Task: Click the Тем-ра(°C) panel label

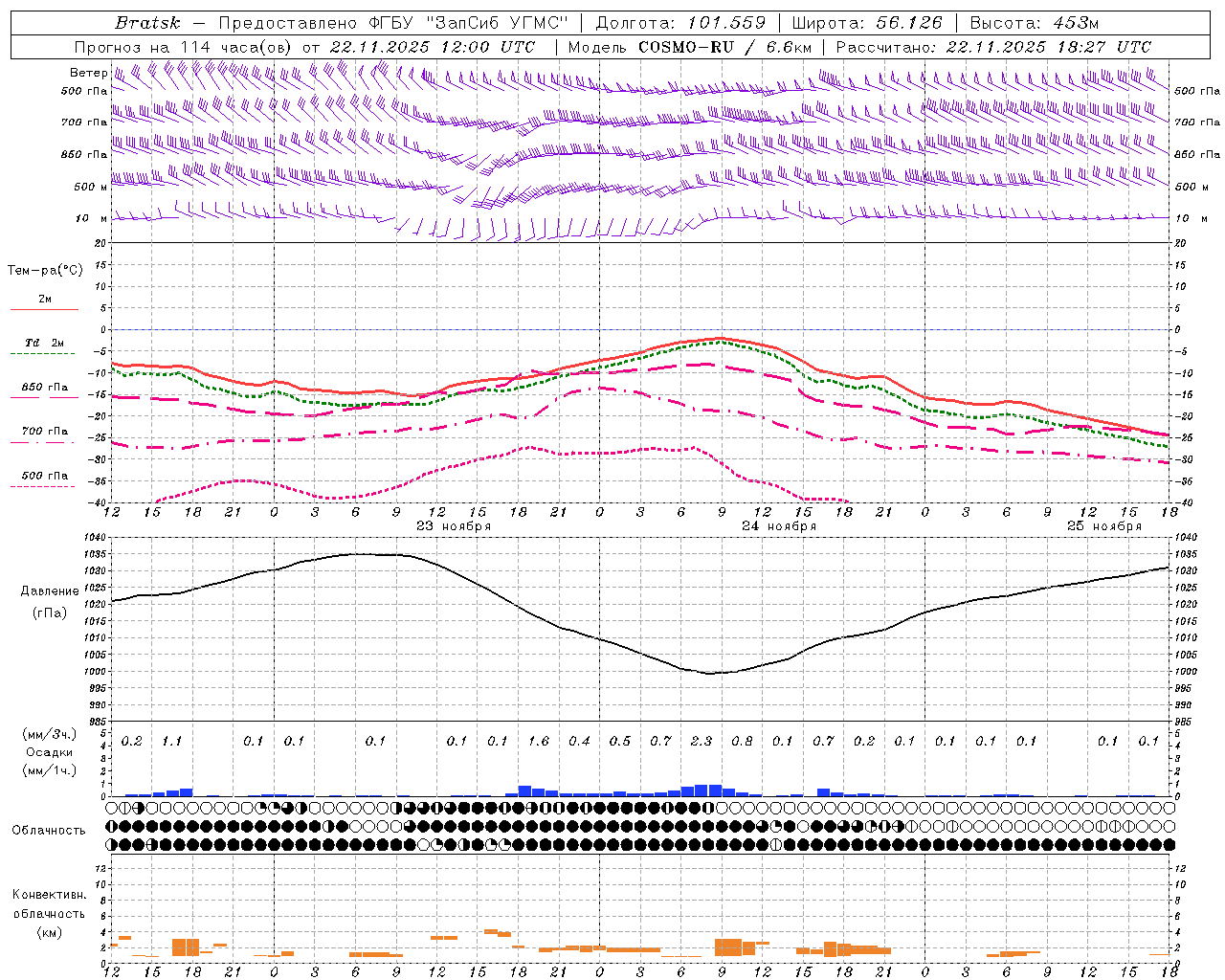Action: [45, 271]
